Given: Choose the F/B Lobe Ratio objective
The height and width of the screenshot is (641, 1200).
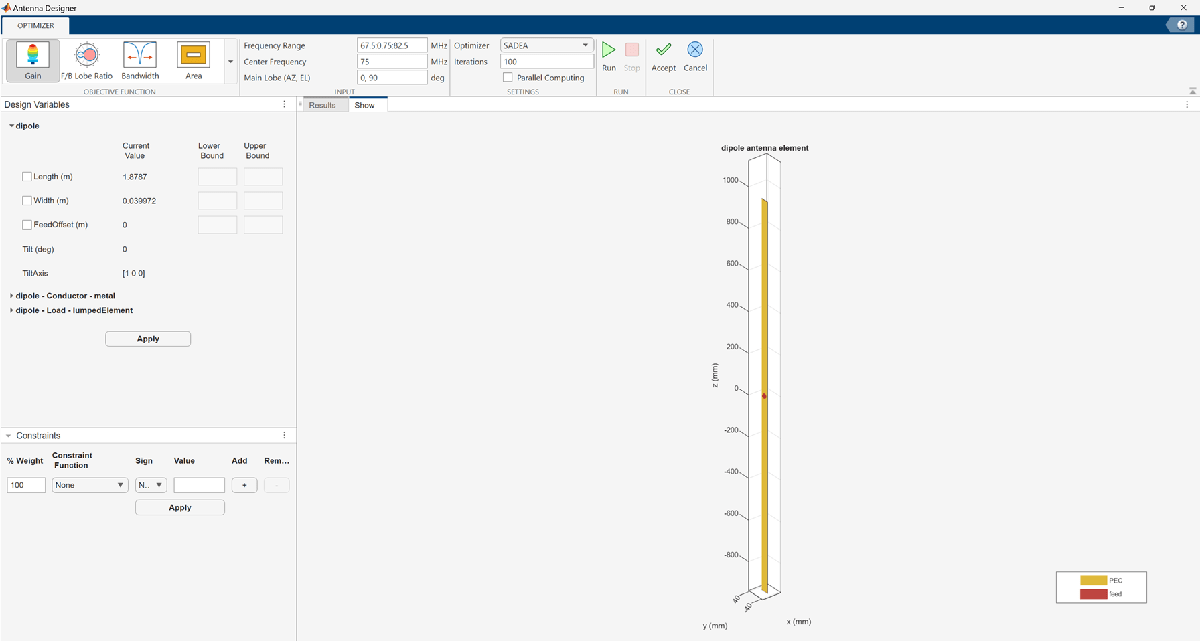Looking at the screenshot, I should coord(86,60).
